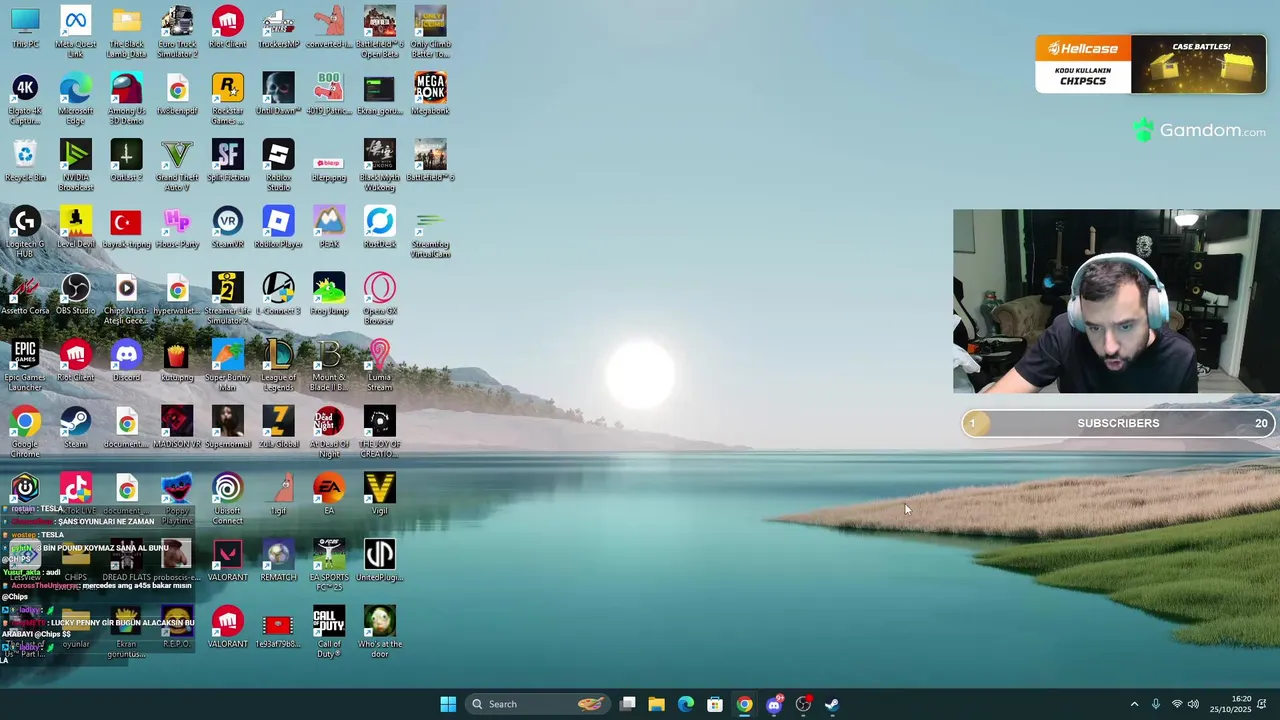This screenshot has height=720, width=1280.
Task: Launch Meta Quest Link shortcut
Action: point(76,32)
